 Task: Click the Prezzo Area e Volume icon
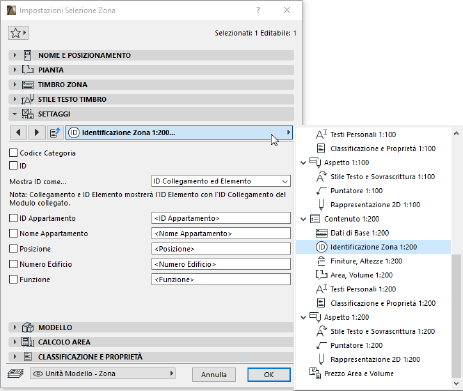pos(315,373)
